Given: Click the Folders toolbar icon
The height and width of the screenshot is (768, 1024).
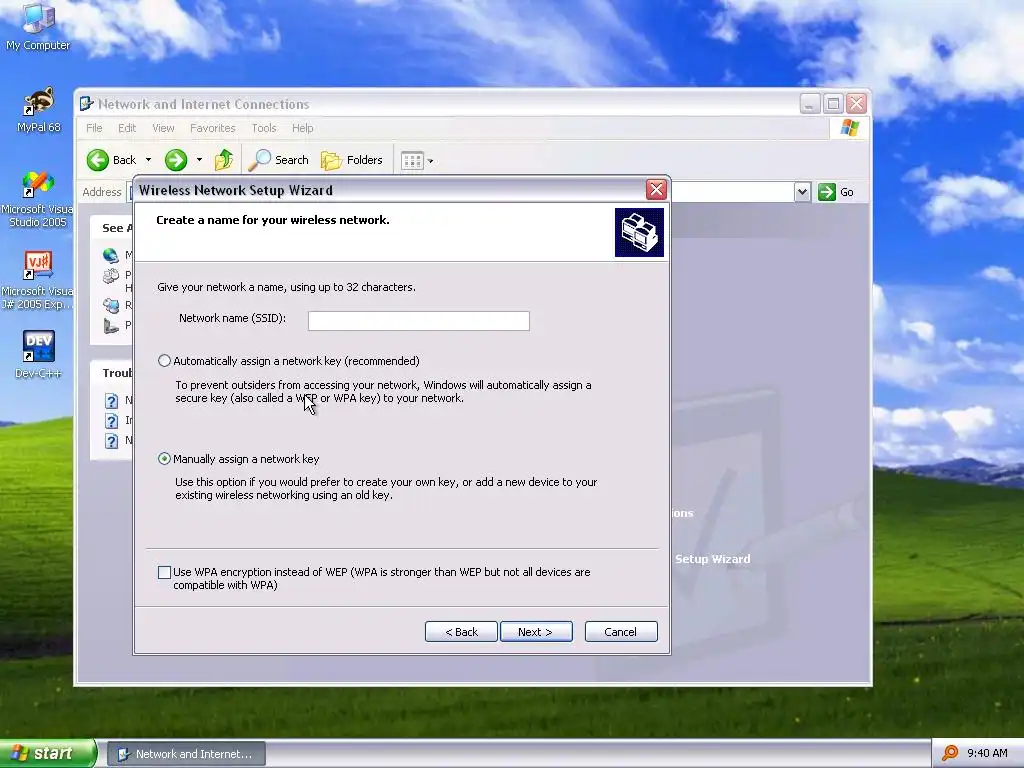Looking at the screenshot, I should [x=331, y=160].
